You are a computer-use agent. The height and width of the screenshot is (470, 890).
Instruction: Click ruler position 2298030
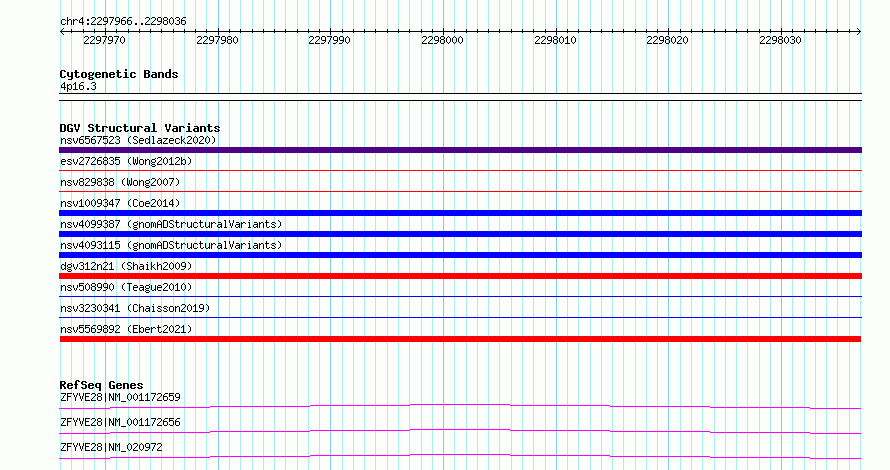[x=780, y=40]
